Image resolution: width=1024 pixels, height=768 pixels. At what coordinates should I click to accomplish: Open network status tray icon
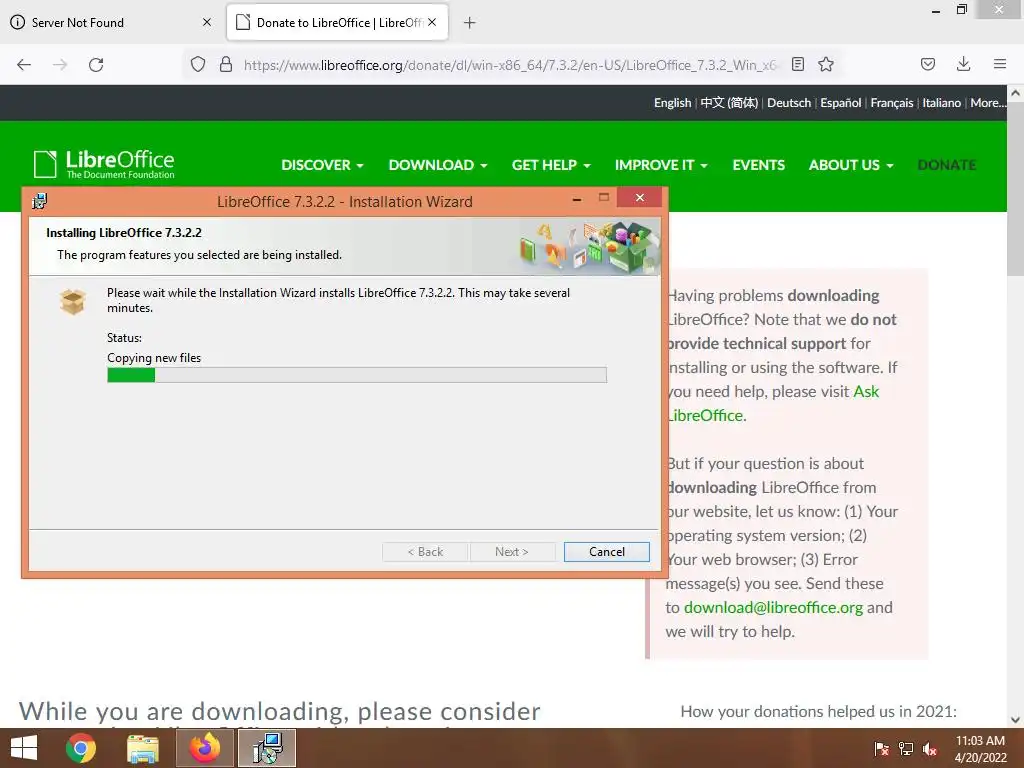tap(906, 749)
